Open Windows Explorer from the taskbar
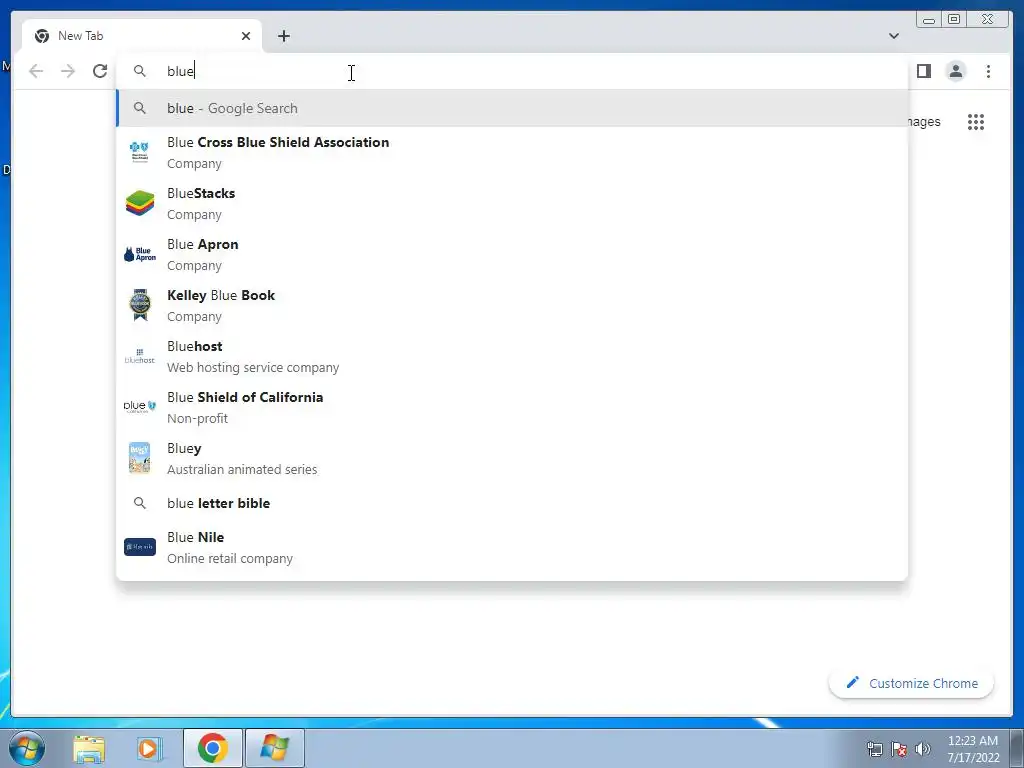Image resolution: width=1024 pixels, height=768 pixels. pos(89,748)
